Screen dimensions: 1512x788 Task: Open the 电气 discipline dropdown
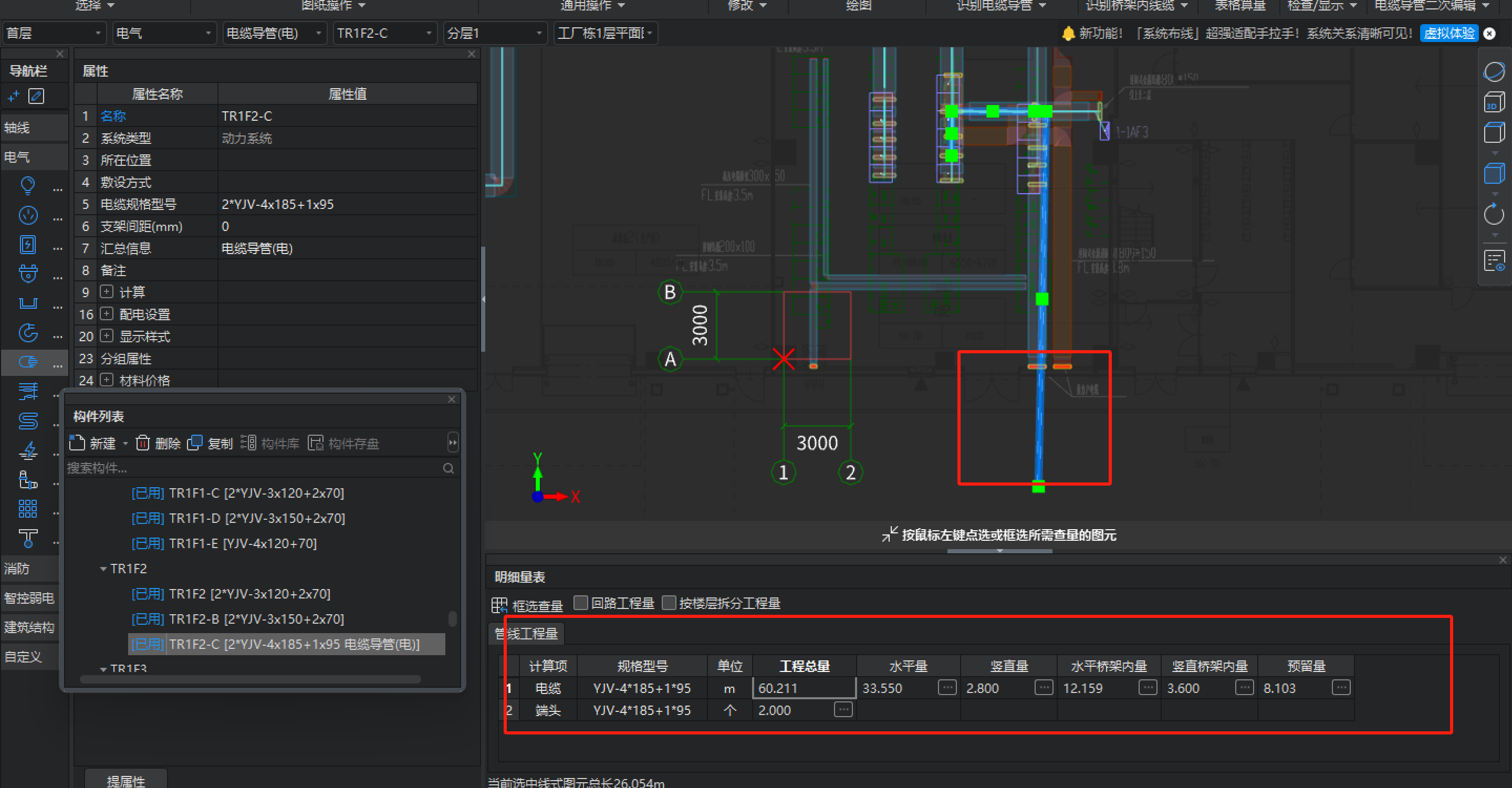(164, 34)
